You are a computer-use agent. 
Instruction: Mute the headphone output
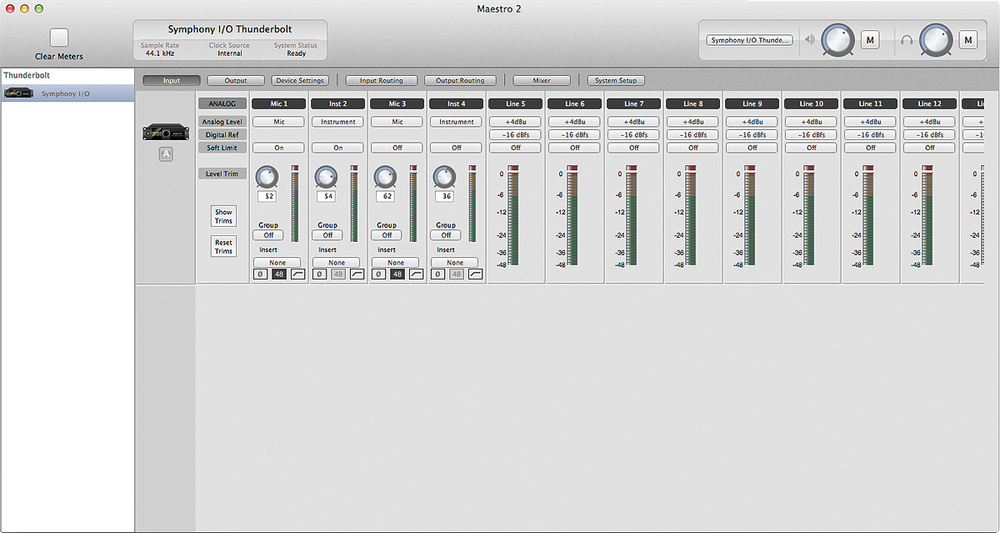pyautogui.click(x=967, y=40)
